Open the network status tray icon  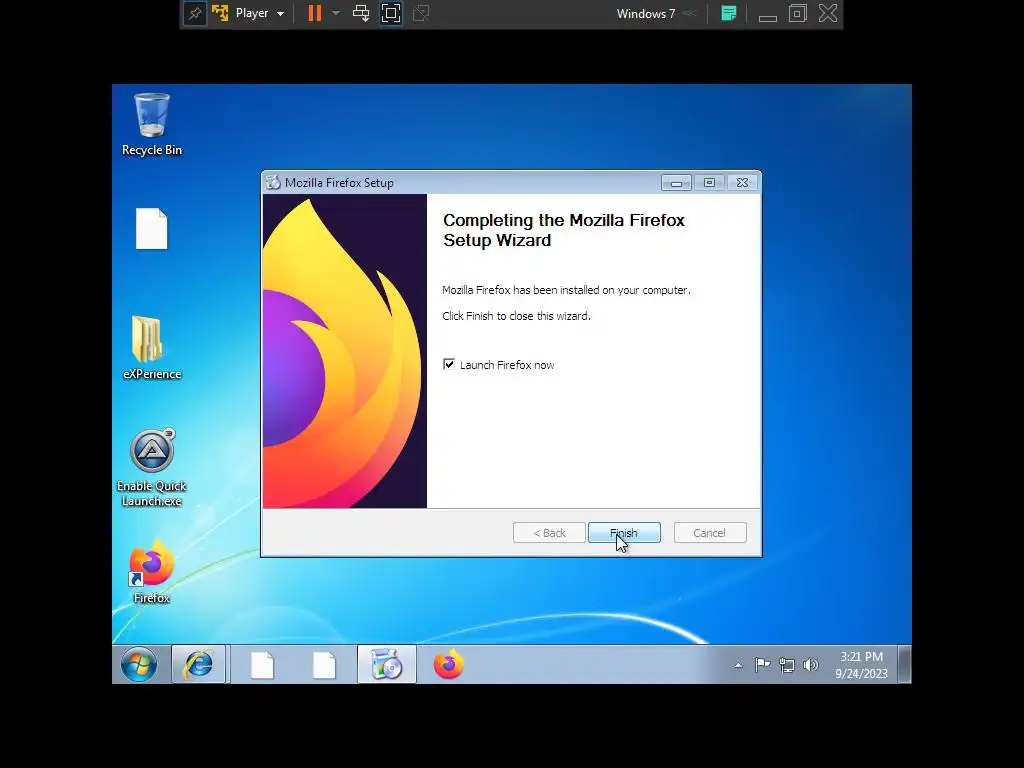pyautogui.click(x=787, y=665)
